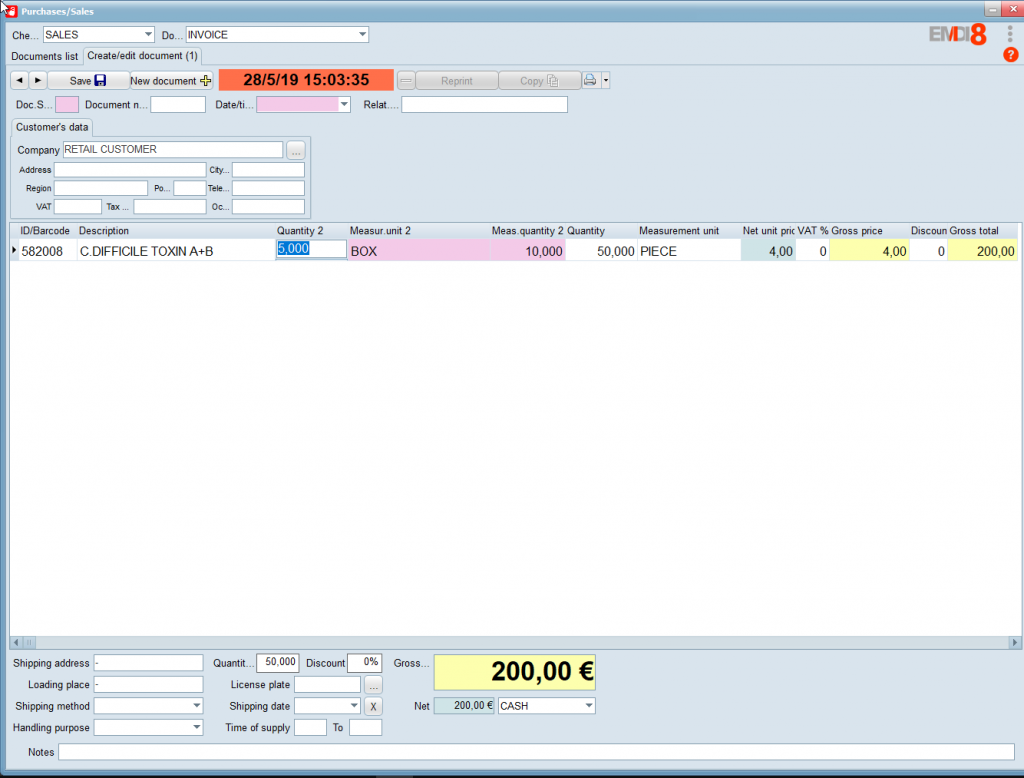
Task: Switch to the Documents list tab
Action: [44, 56]
